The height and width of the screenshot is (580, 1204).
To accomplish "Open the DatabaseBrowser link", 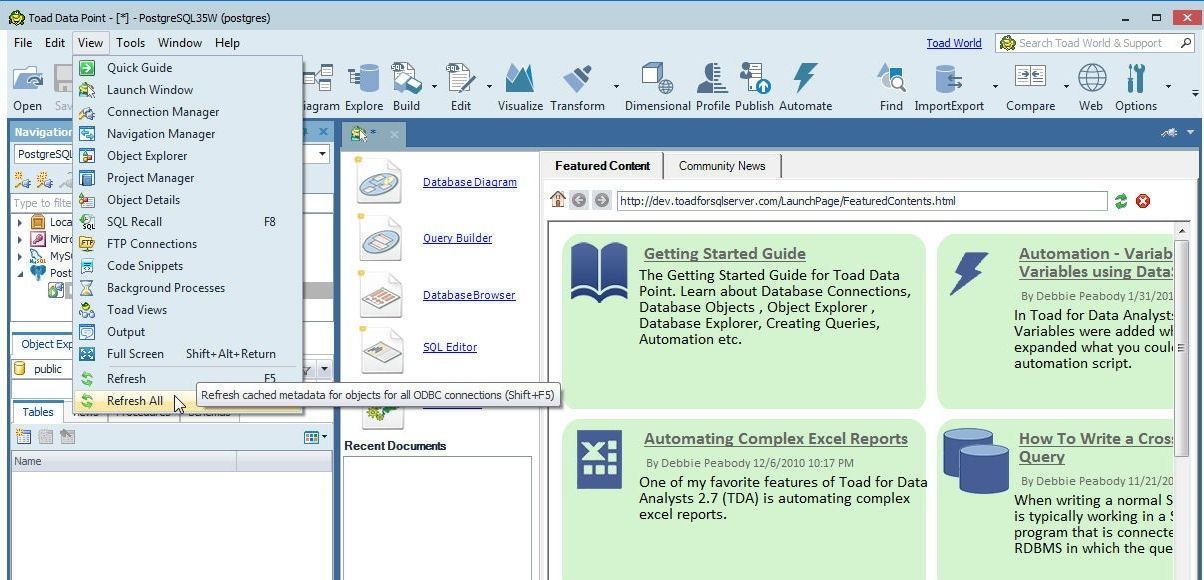I will coord(469,295).
